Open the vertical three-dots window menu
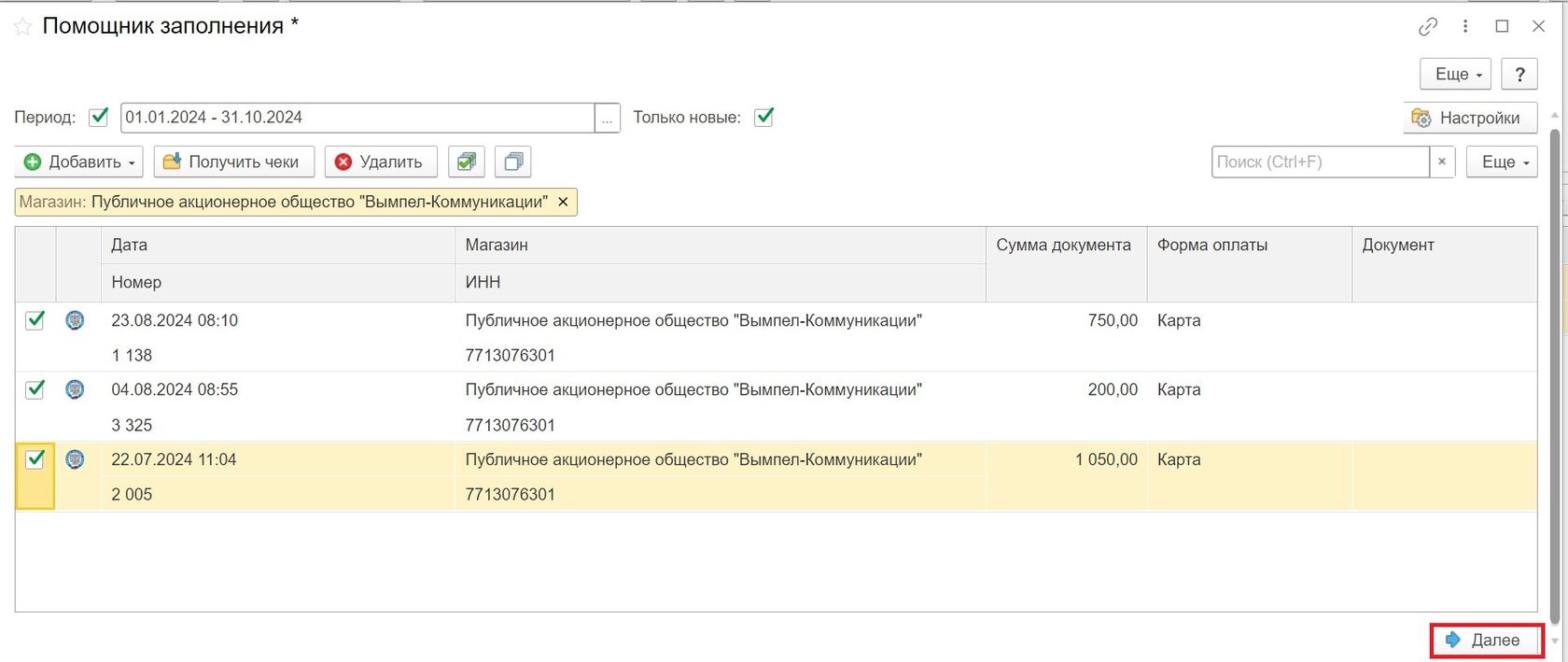Image resolution: width=1568 pixels, height=662 pixels. [1465, 27]
